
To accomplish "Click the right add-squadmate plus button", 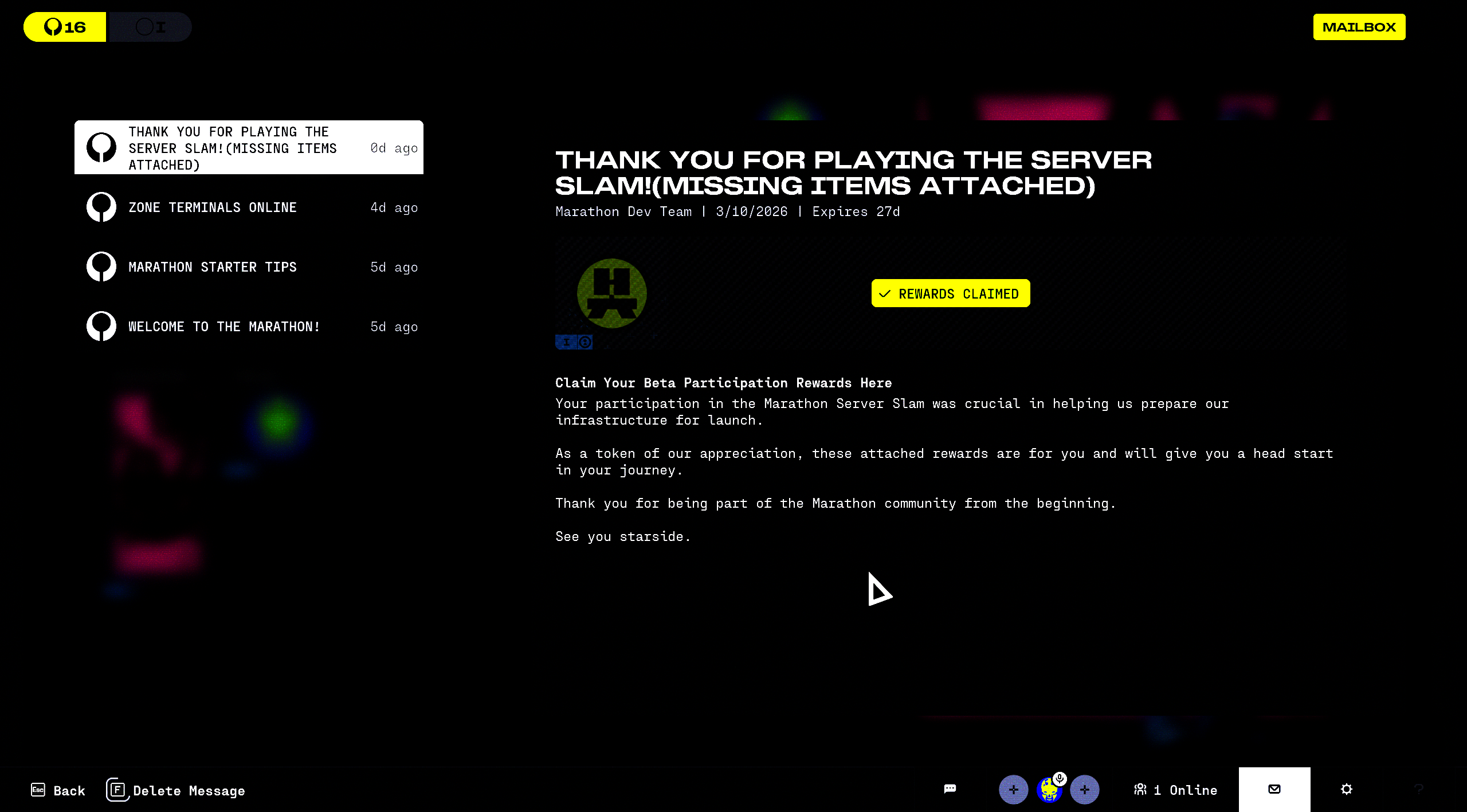I will 1084,790.
